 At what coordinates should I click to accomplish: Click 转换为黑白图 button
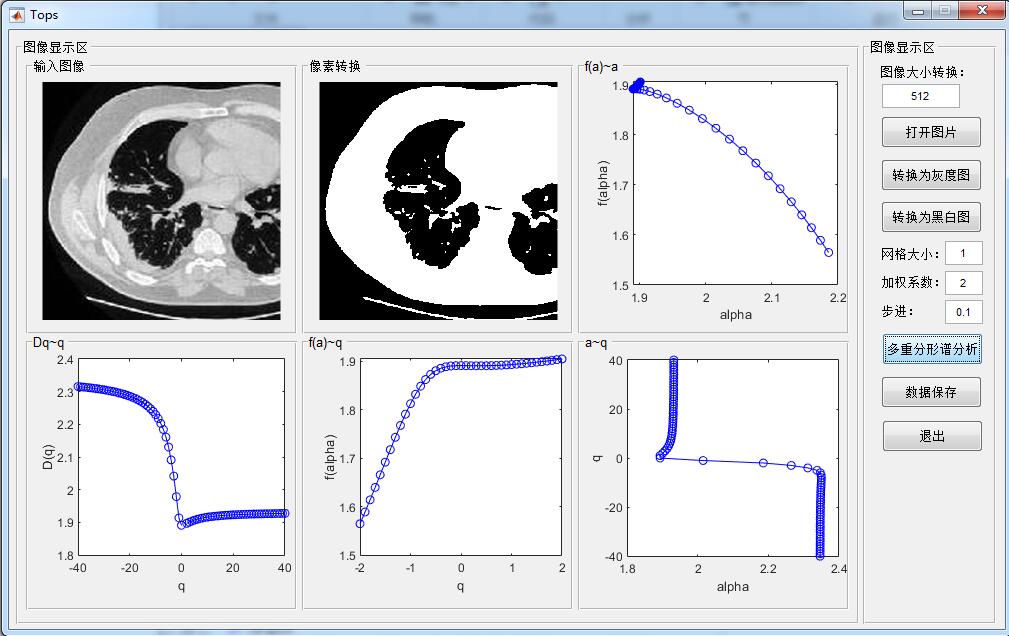coord(931,217)
